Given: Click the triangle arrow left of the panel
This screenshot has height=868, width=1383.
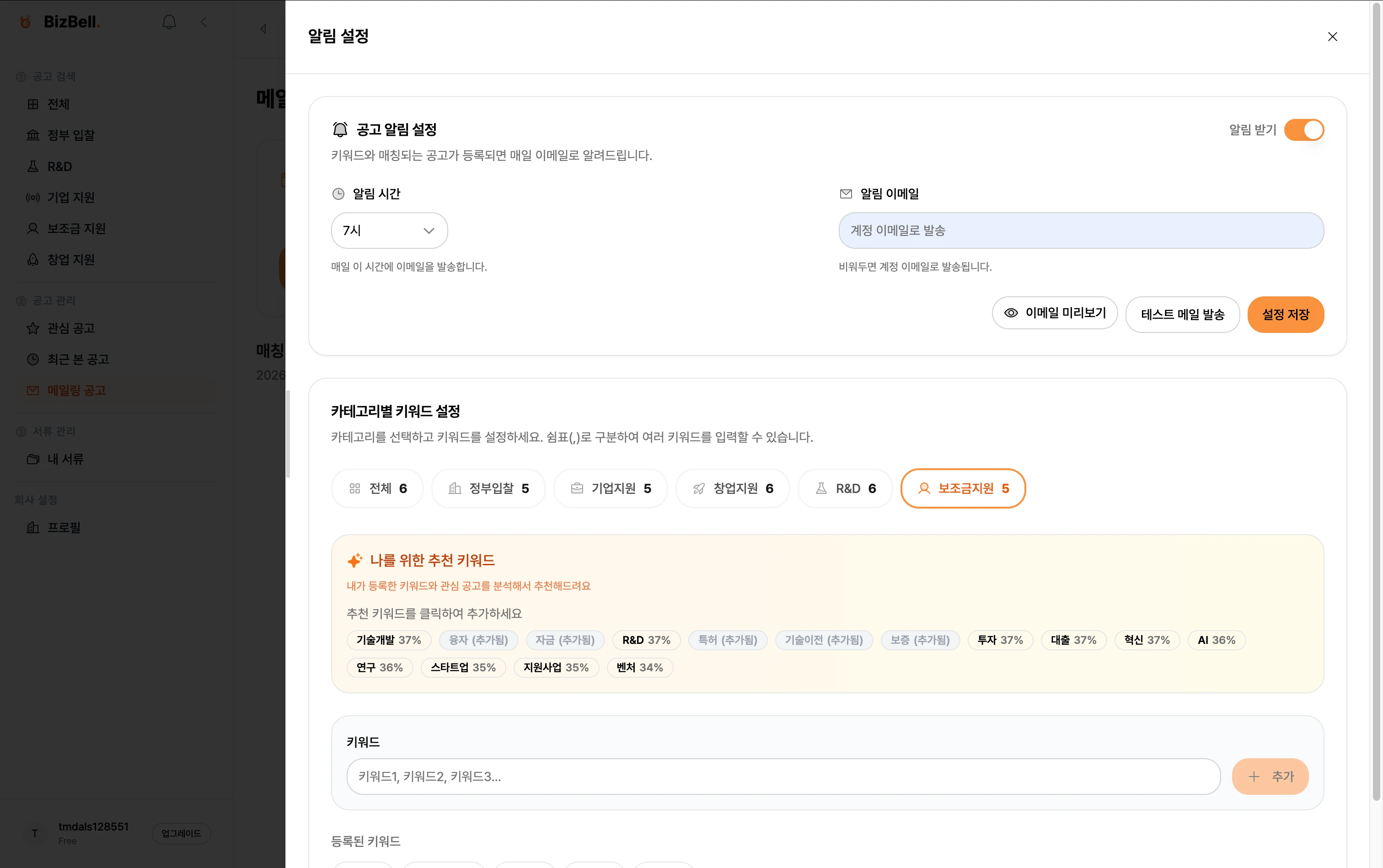Looking at the screenshot, I should click(263, 29).
